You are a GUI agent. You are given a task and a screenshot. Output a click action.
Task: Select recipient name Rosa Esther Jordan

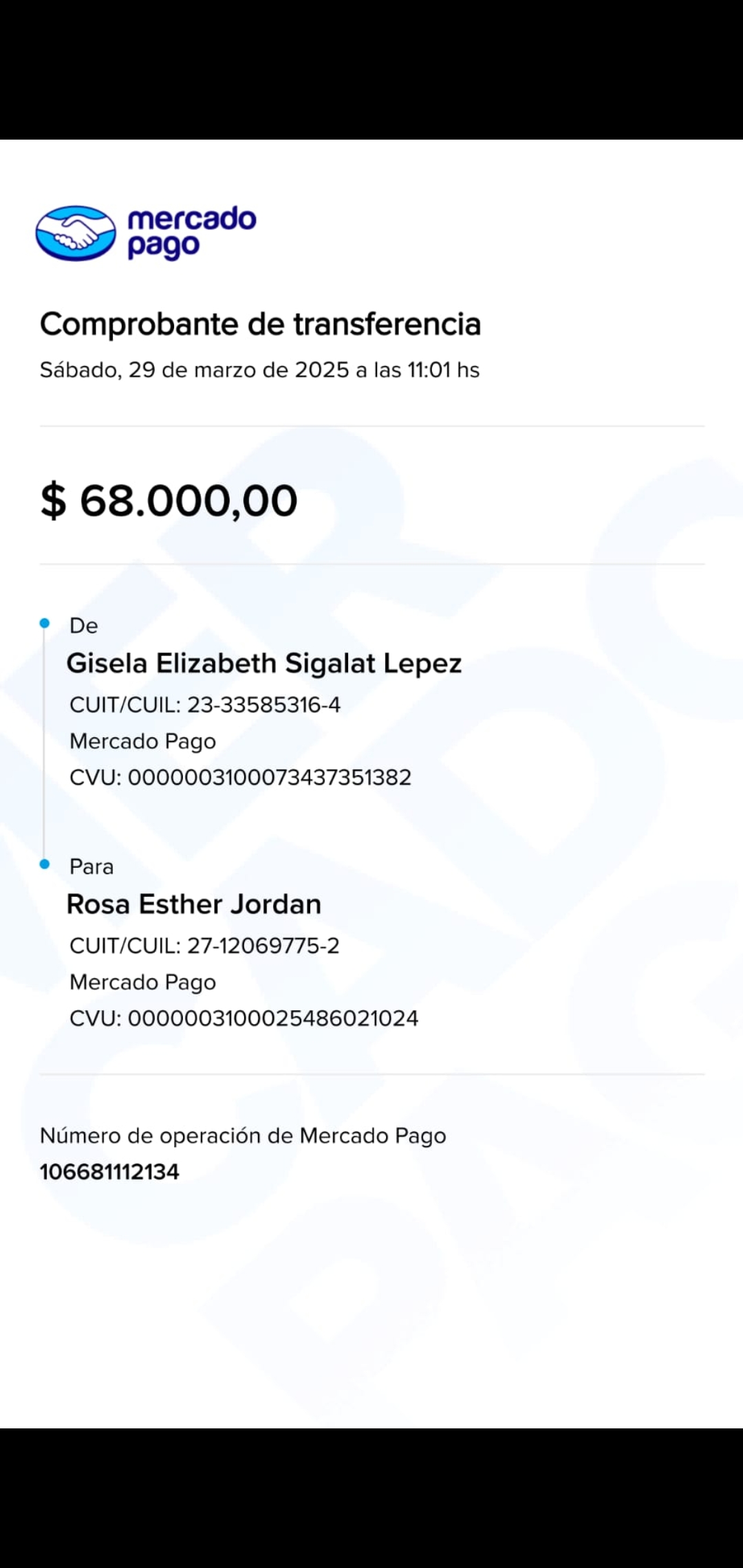pos(194,904)
